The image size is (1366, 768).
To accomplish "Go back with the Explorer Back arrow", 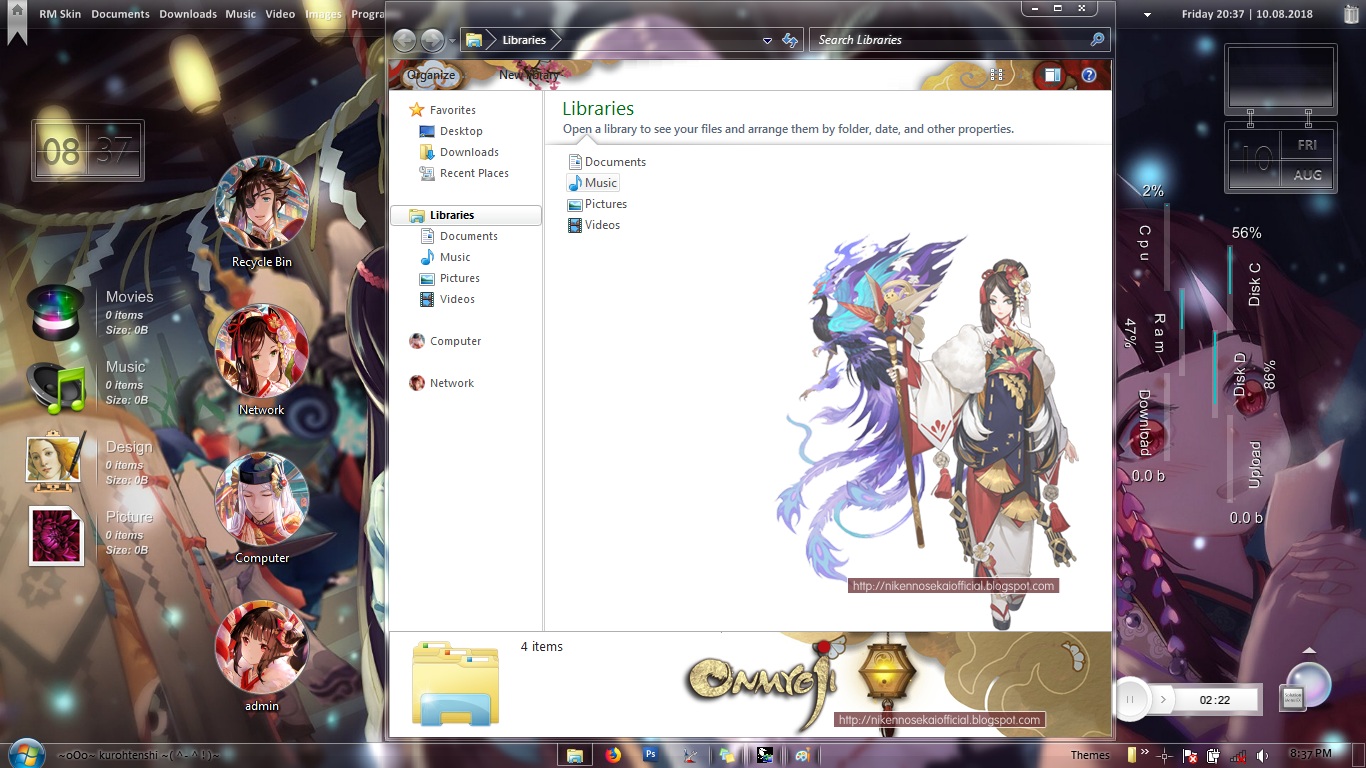I will click(x=404, y=40).
